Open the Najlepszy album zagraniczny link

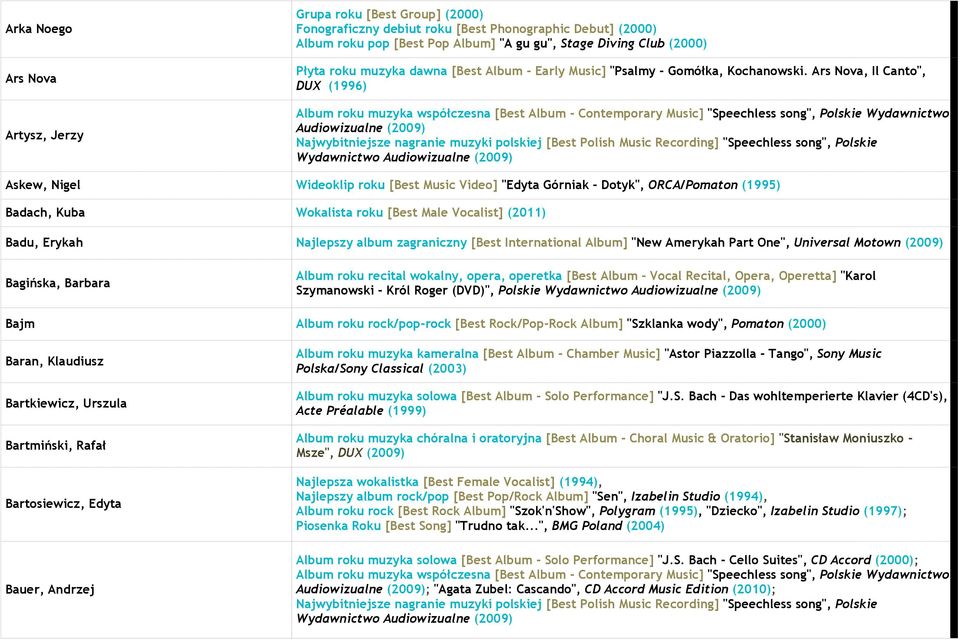pos(381,243)
